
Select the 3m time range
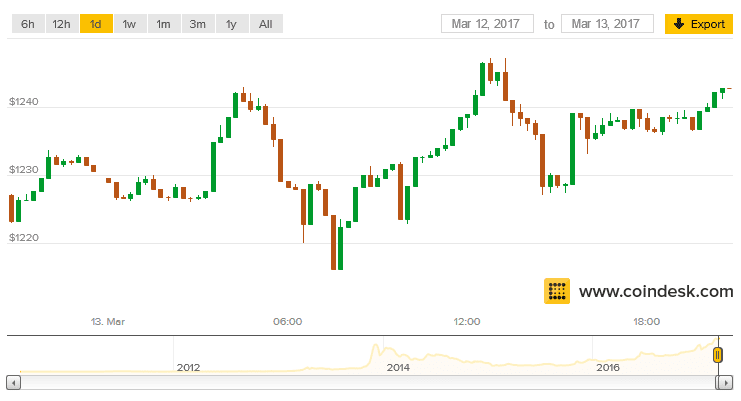[197, 23]
